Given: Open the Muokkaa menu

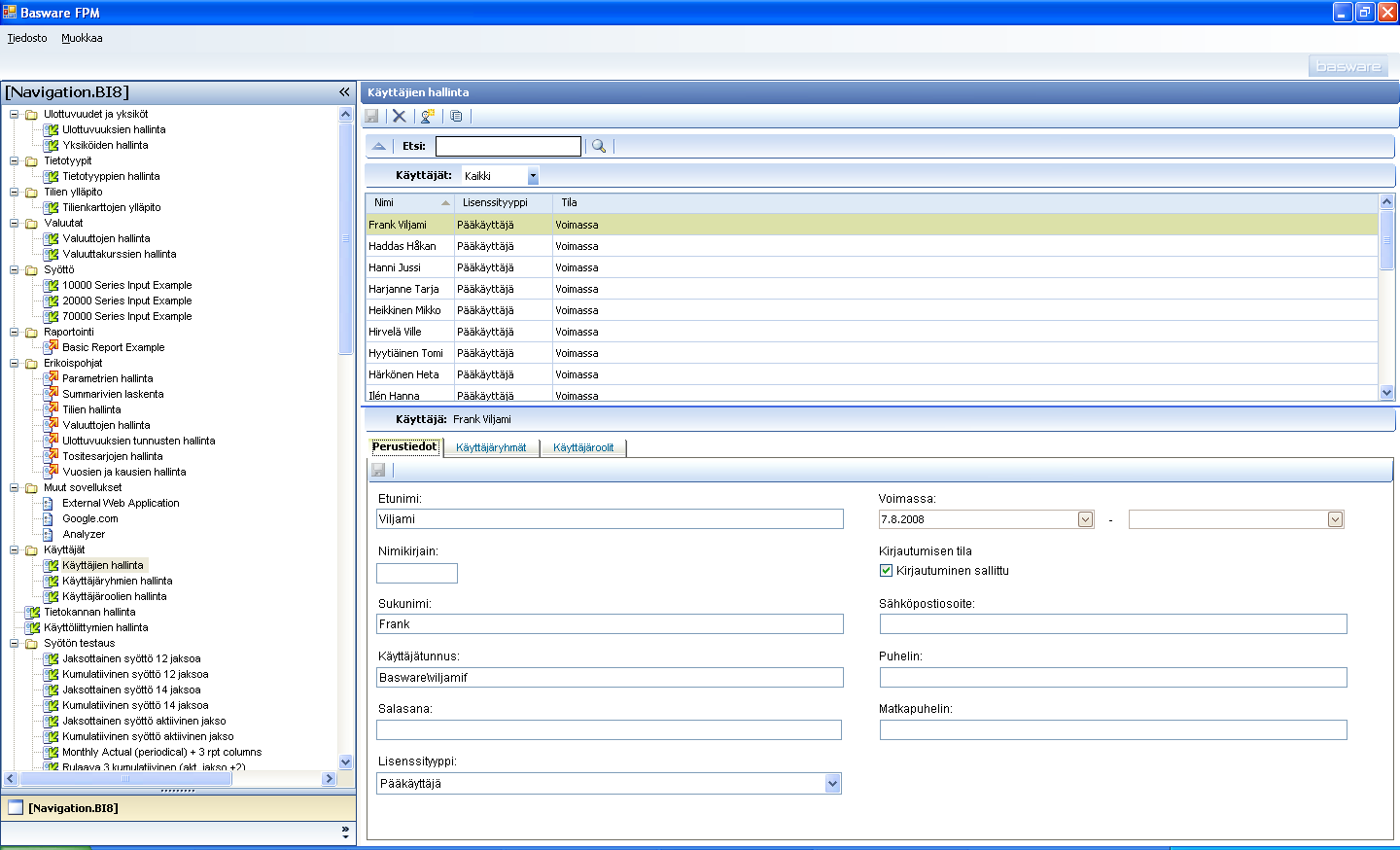Looking at the screenshot, I should tap(82, 38).
